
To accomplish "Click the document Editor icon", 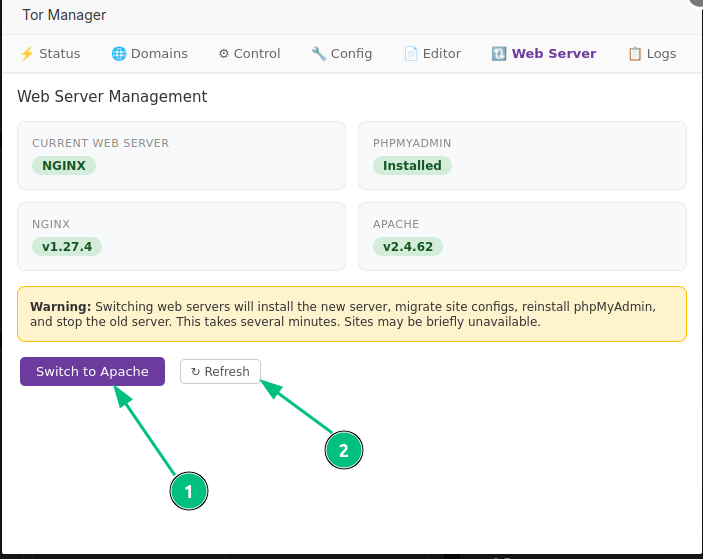I will pos(411,54).
